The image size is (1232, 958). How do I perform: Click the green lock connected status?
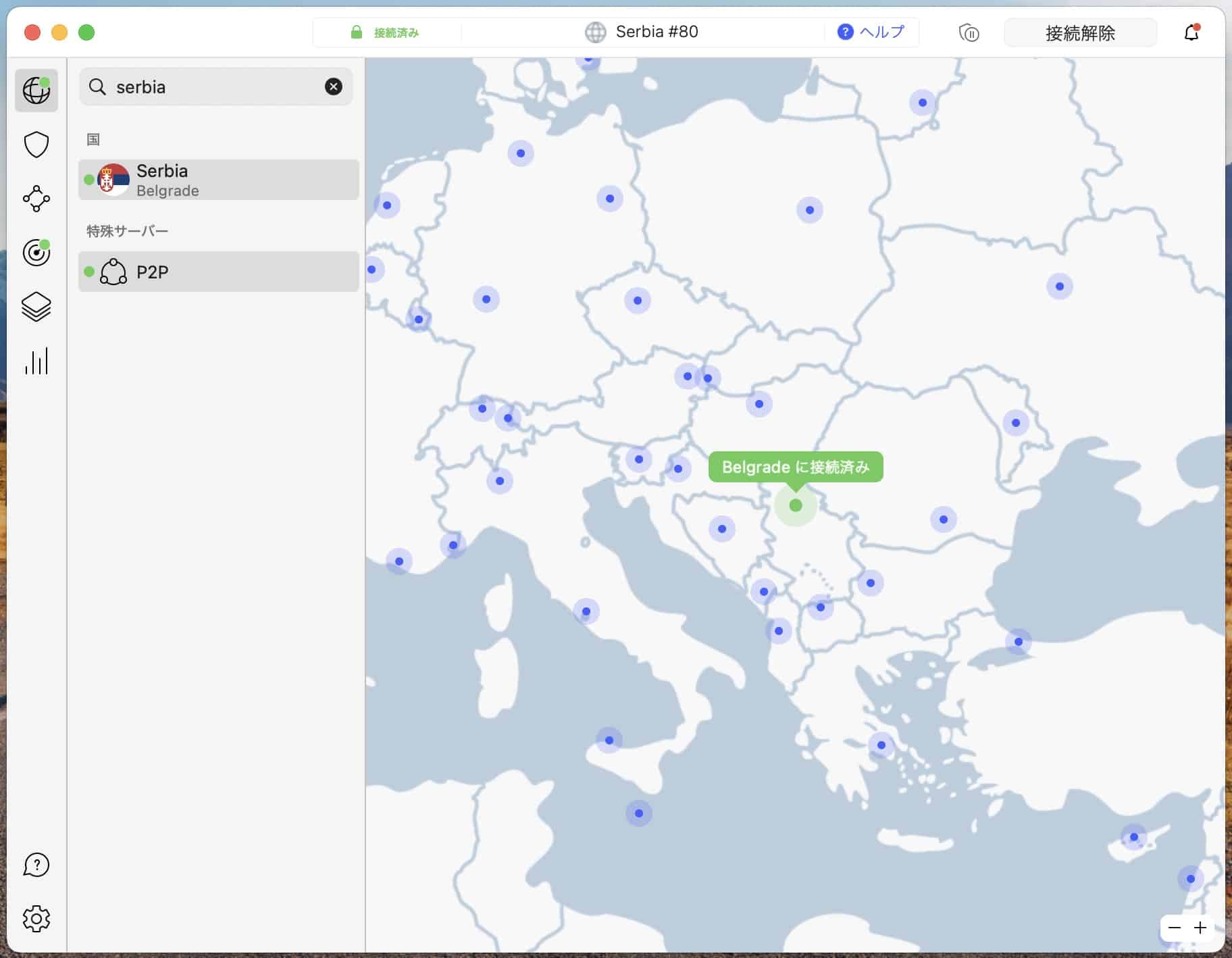coord(385,32)
